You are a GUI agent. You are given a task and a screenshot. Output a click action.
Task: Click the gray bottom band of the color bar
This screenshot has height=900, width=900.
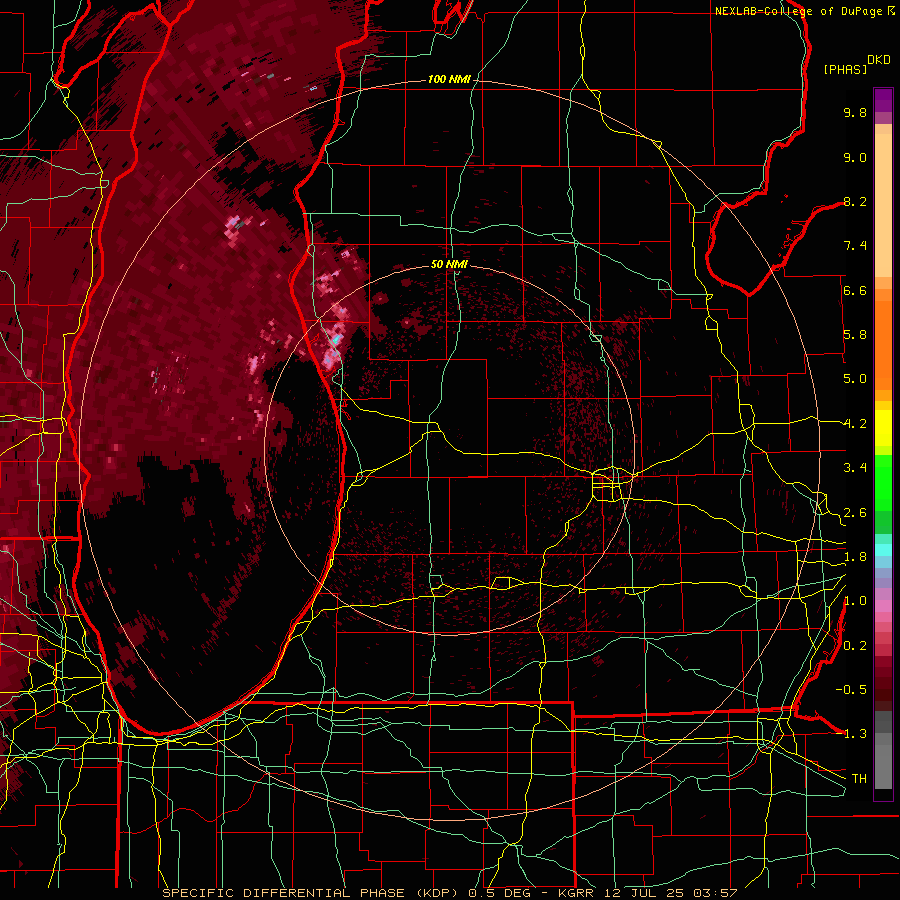(883, 763)
